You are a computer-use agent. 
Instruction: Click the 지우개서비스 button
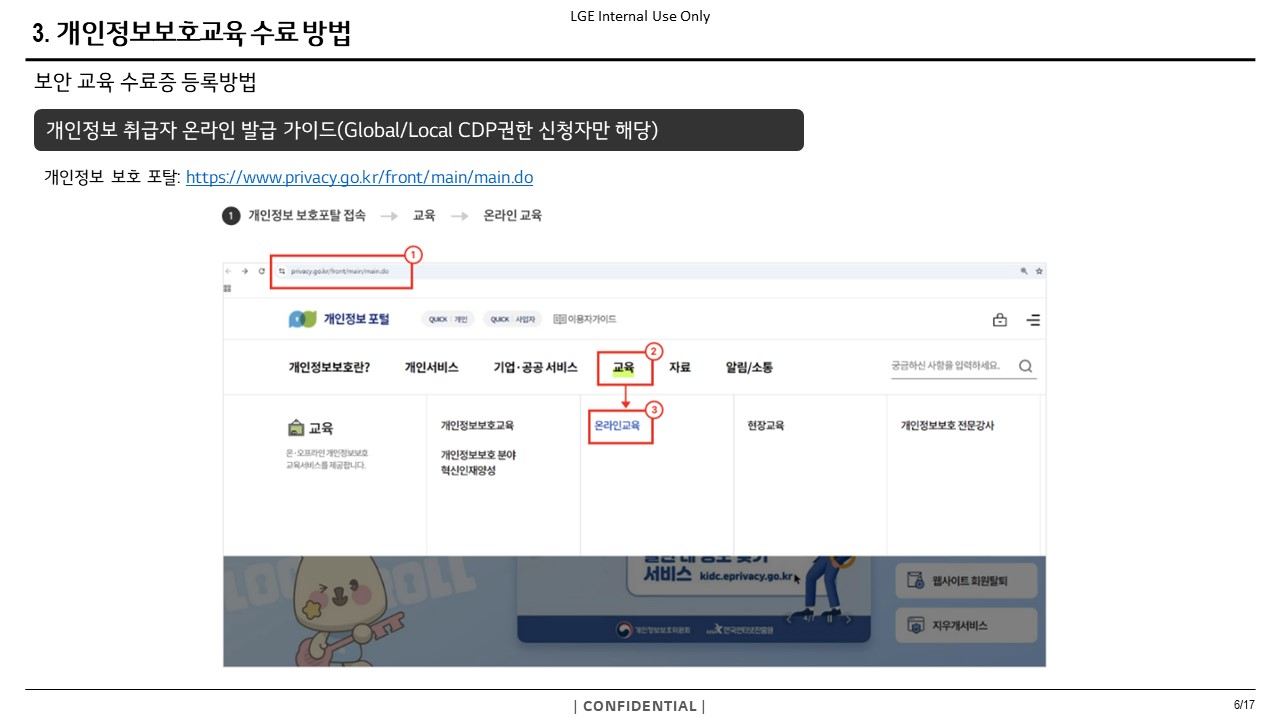[x=966, y=626]
